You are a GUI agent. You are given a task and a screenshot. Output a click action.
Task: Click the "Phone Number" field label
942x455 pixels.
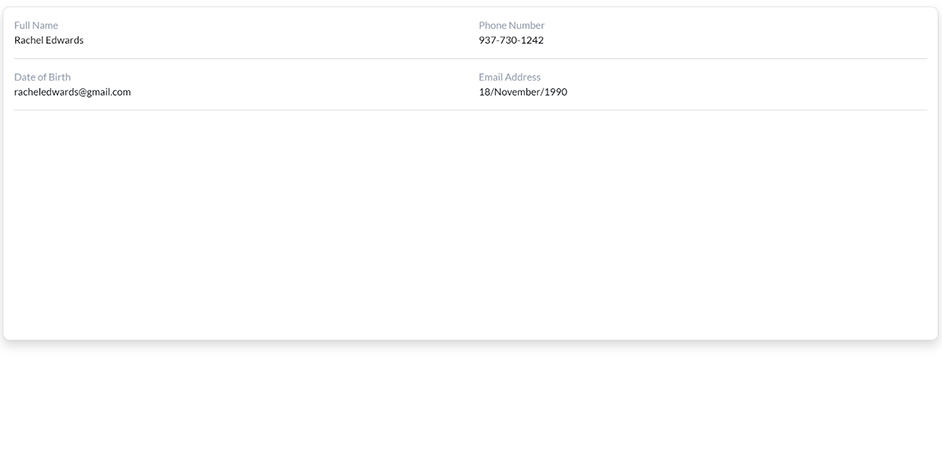(x=511, y=25)
